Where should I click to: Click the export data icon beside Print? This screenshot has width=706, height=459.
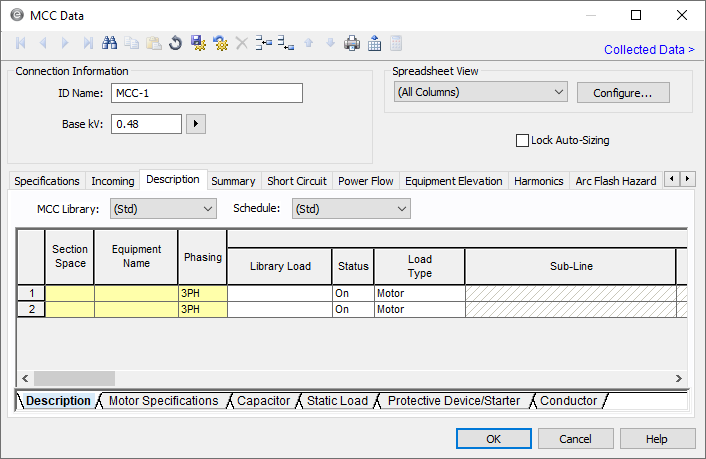(x=374, y=43)
